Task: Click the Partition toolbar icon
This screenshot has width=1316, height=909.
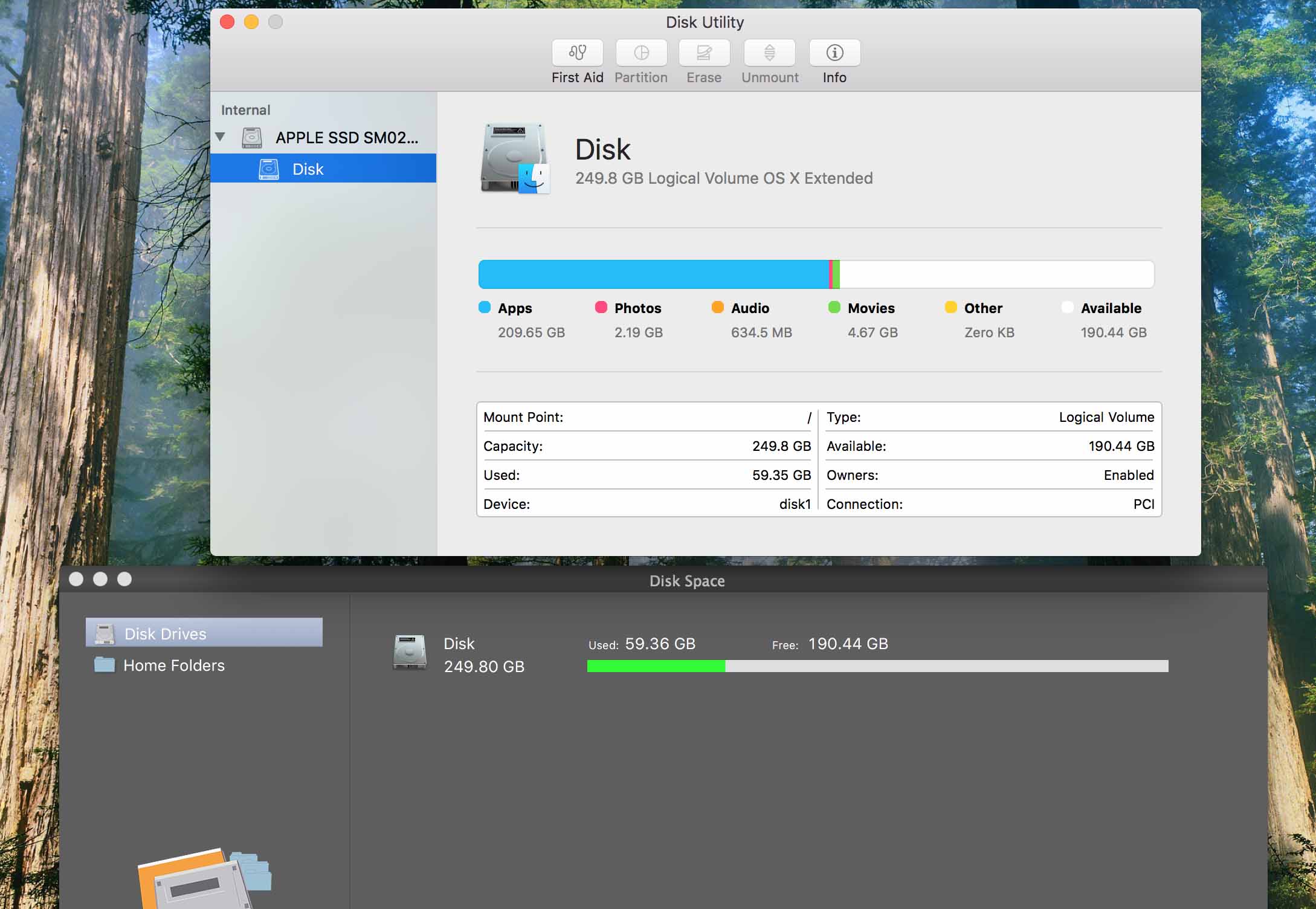Action: click(x=641, y=53)
